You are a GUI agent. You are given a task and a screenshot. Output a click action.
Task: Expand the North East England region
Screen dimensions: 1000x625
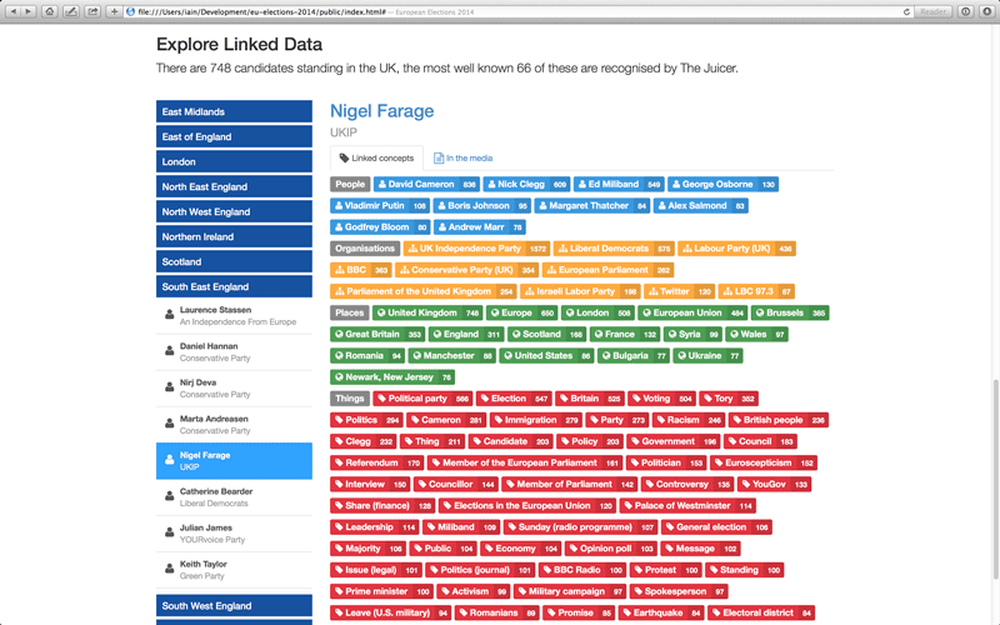point(234,186)
